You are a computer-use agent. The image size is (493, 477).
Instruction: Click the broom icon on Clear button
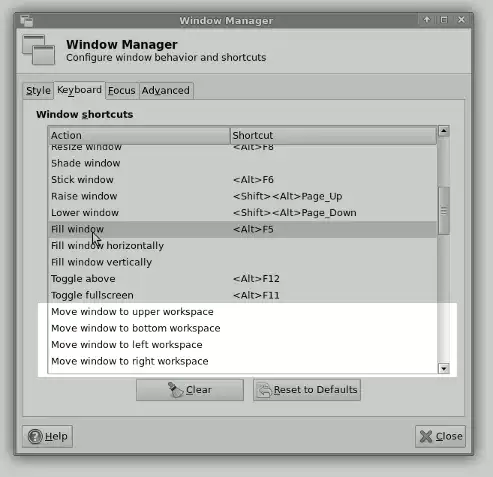(175, 390)
